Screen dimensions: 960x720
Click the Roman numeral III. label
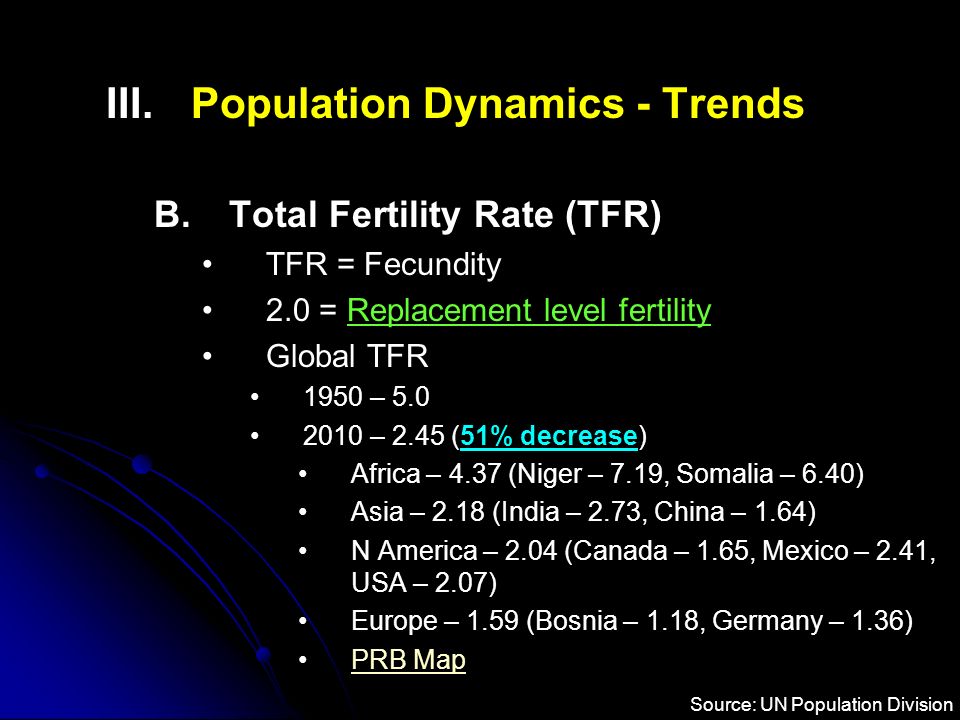(129, 103)
